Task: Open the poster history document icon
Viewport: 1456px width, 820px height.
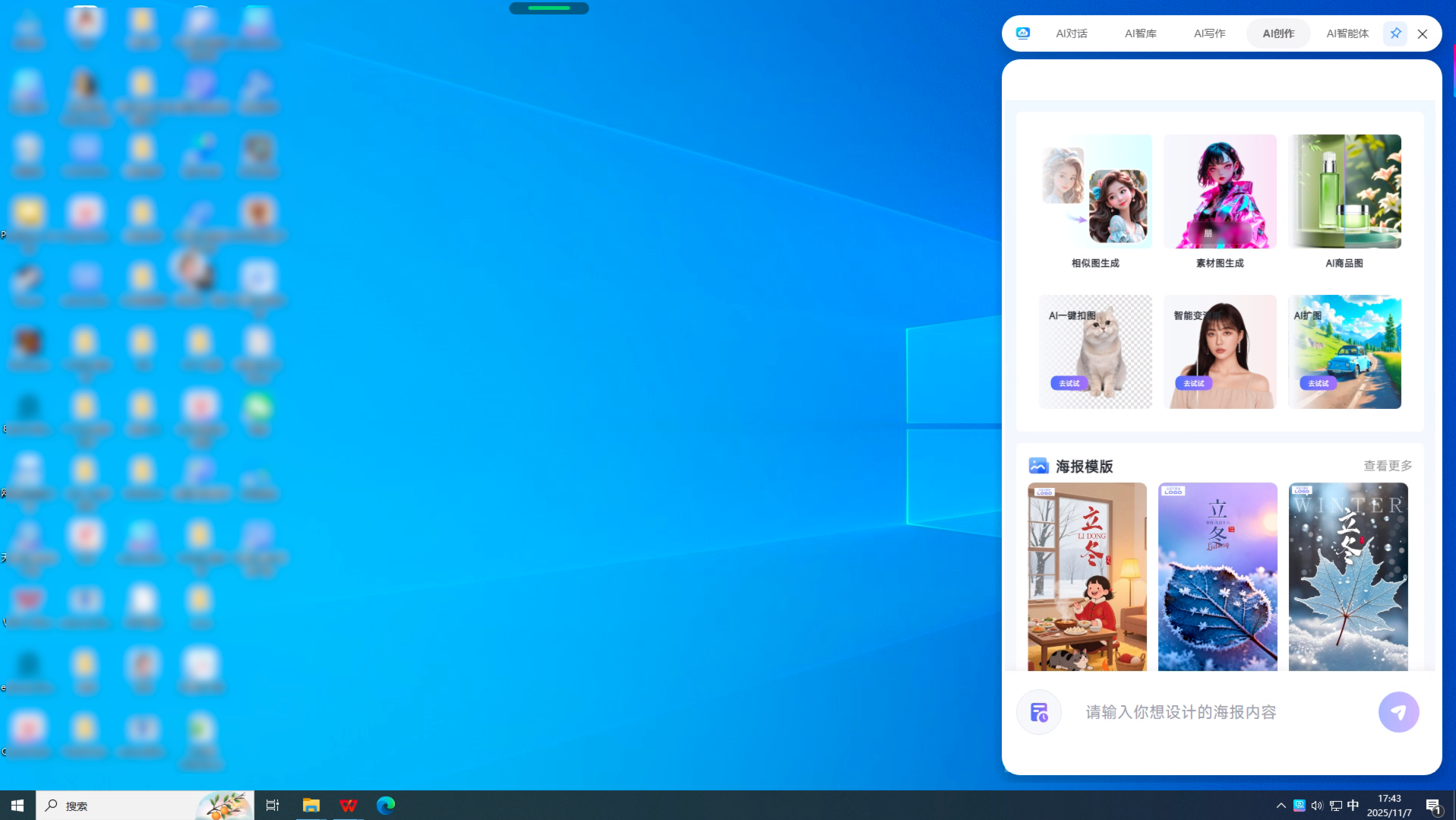Action: click(x=1038, y=712)
